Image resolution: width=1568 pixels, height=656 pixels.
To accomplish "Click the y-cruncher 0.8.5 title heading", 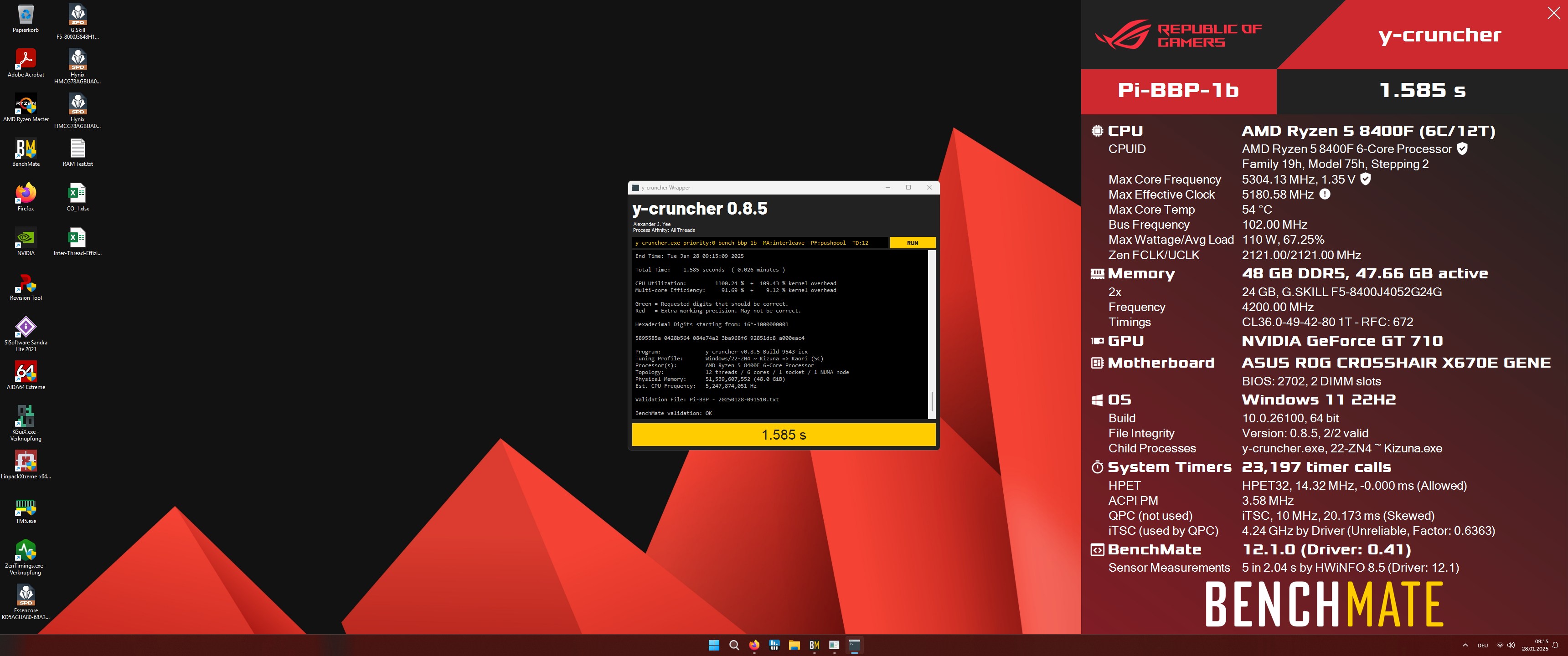I will coord(699,209).
